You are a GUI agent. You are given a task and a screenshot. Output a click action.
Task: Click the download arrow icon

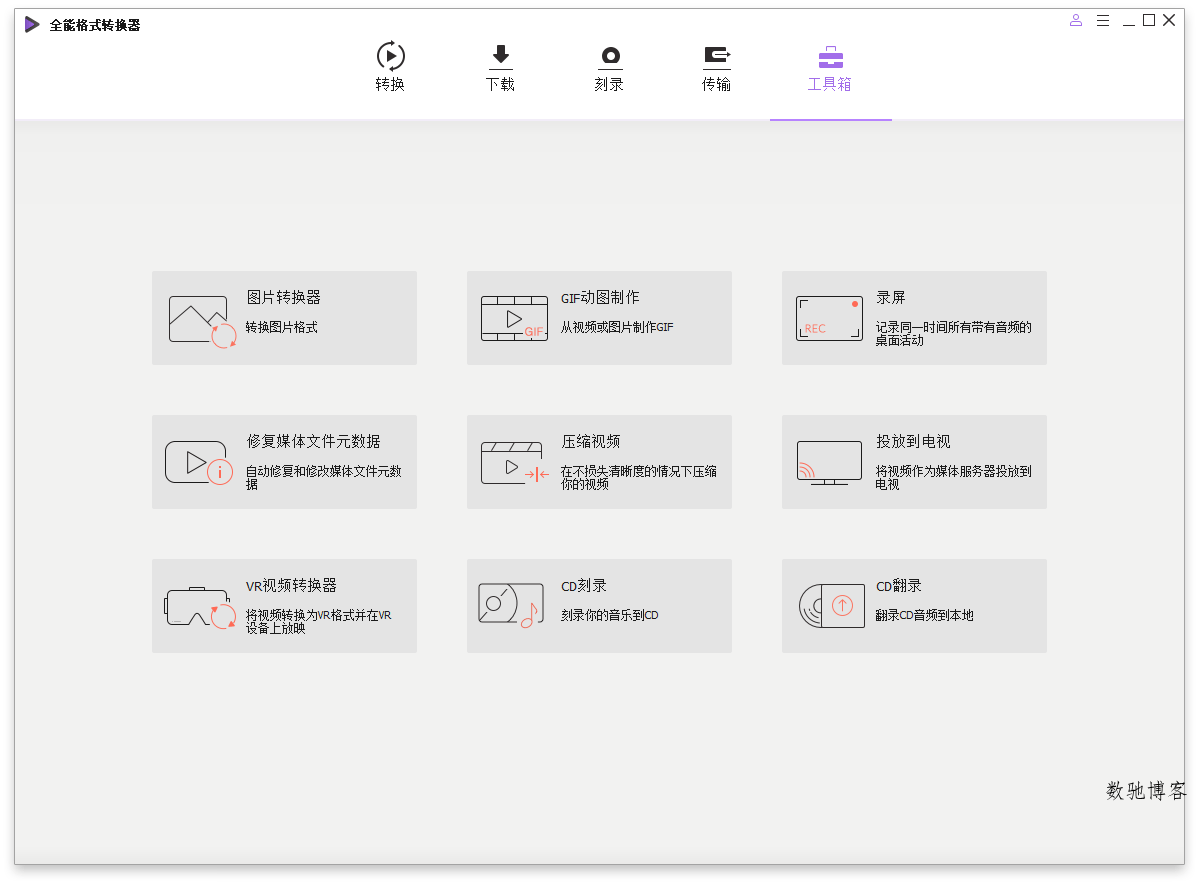coord(501,57)
